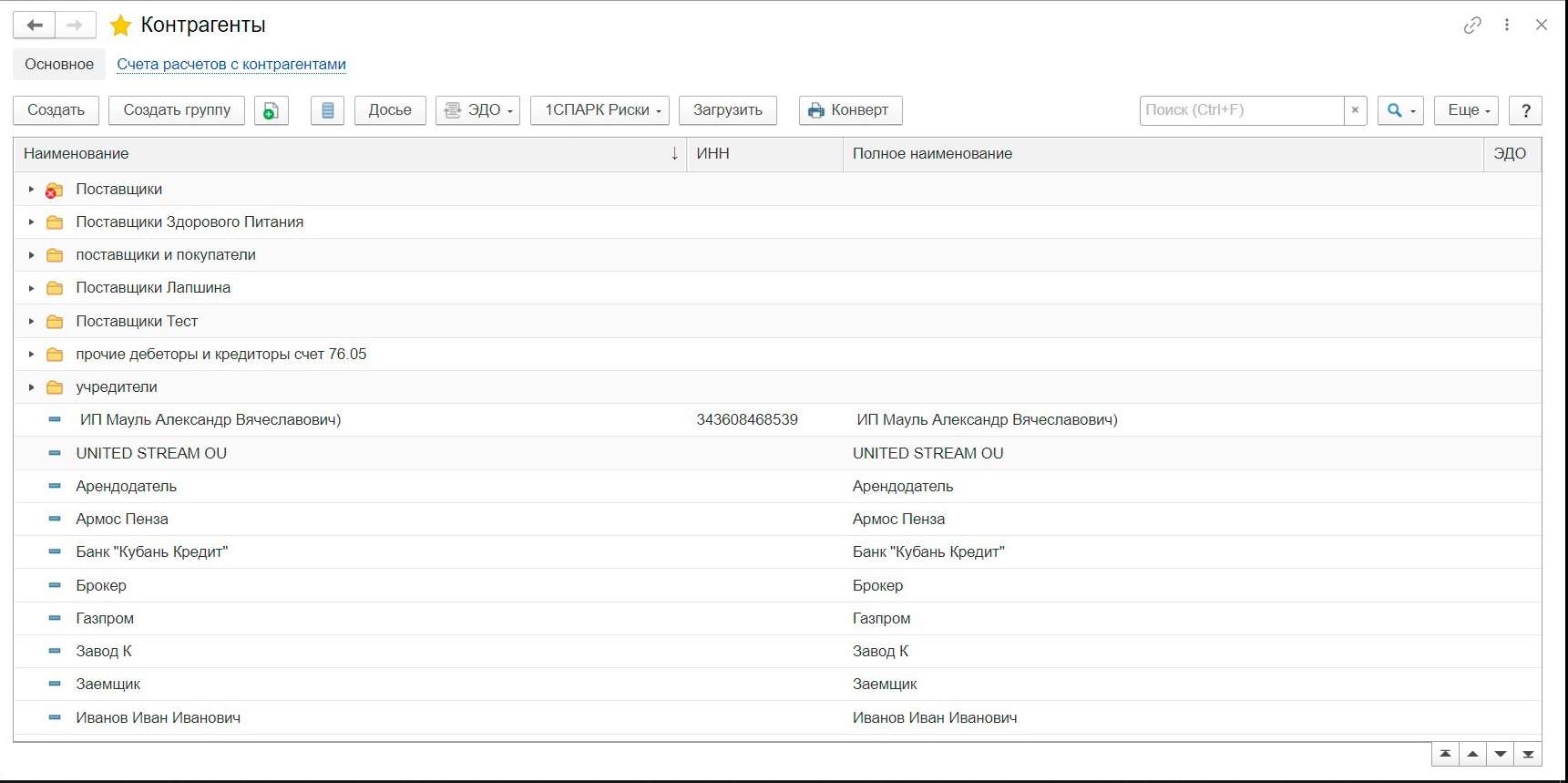
Task: Jump to the list end arrow
Action: tap(1528, 755)
